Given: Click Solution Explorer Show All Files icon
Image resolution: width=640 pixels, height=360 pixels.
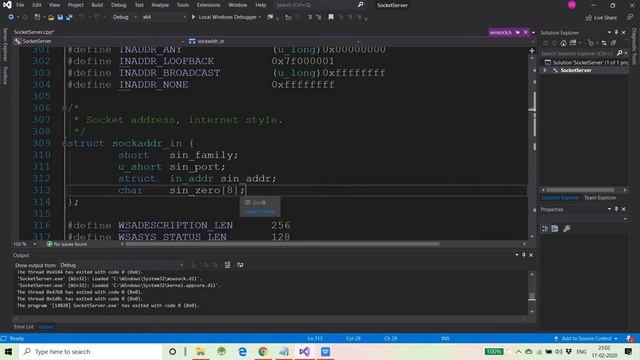Looking at the screenshot, I should 613,43.
